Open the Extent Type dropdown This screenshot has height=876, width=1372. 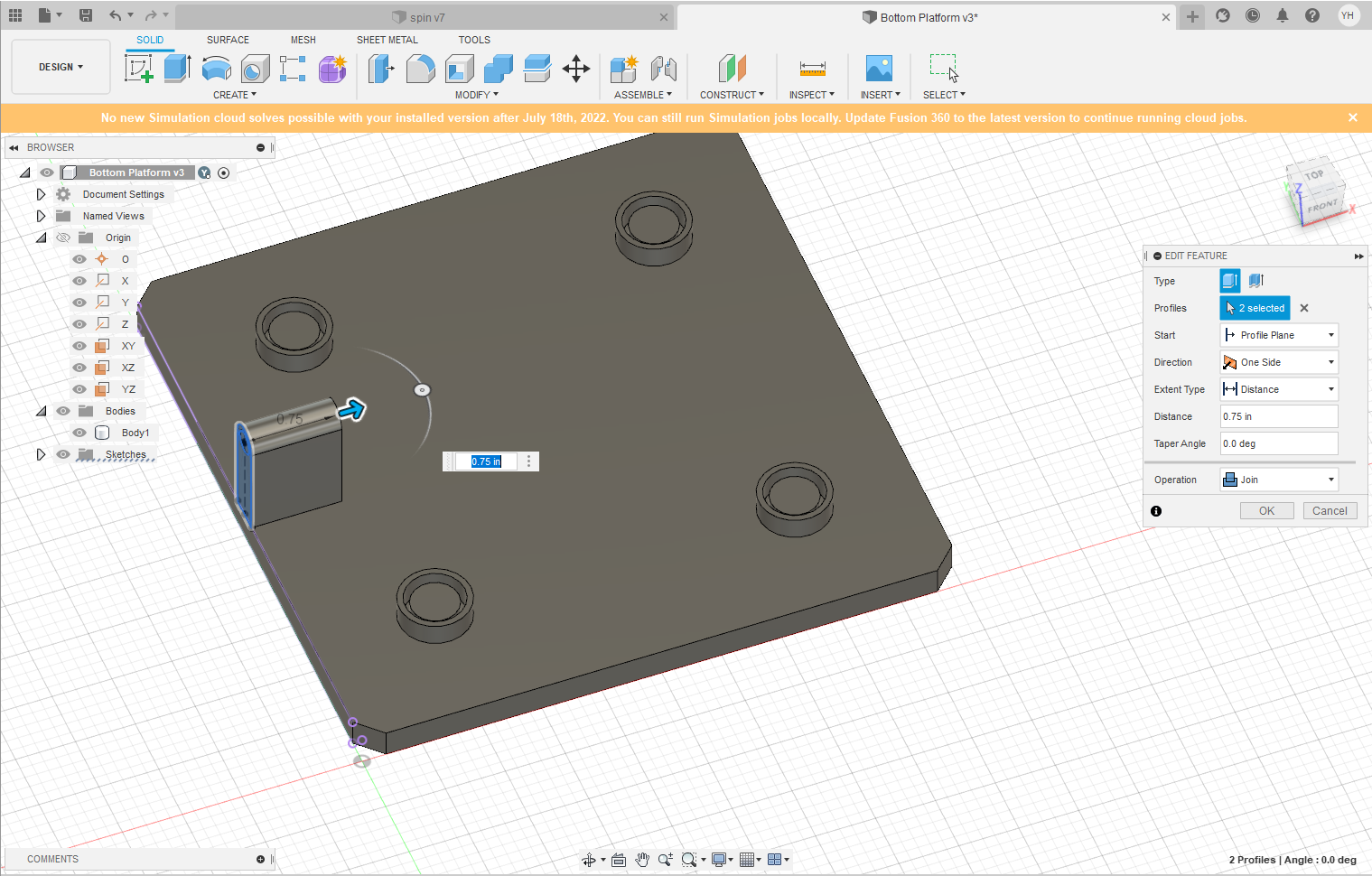[x=1278, y=389]
